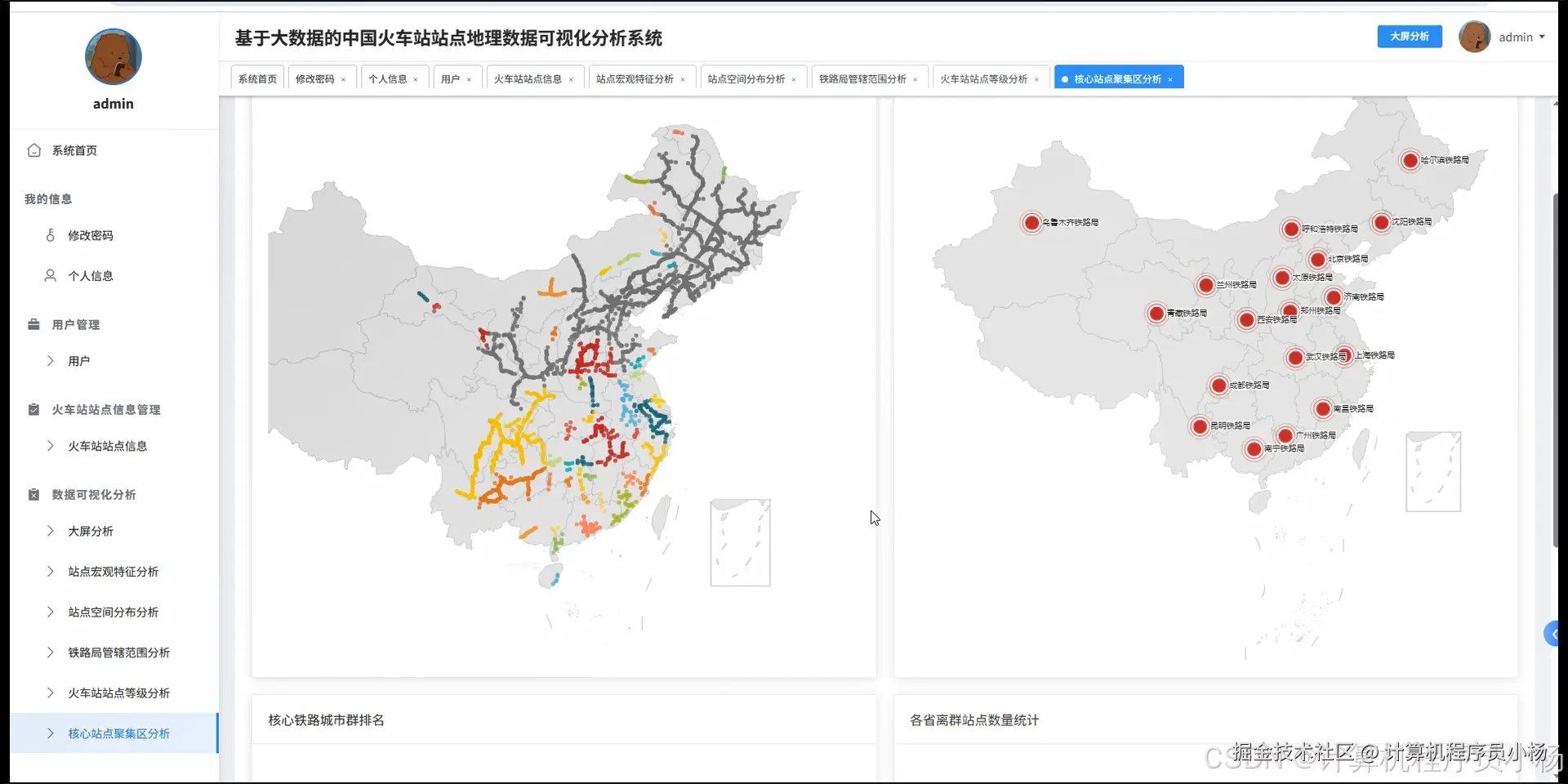1568x784 pixels.
Task: Click the 广州铁路局 map marker
Action: (x=1285, y=435)
